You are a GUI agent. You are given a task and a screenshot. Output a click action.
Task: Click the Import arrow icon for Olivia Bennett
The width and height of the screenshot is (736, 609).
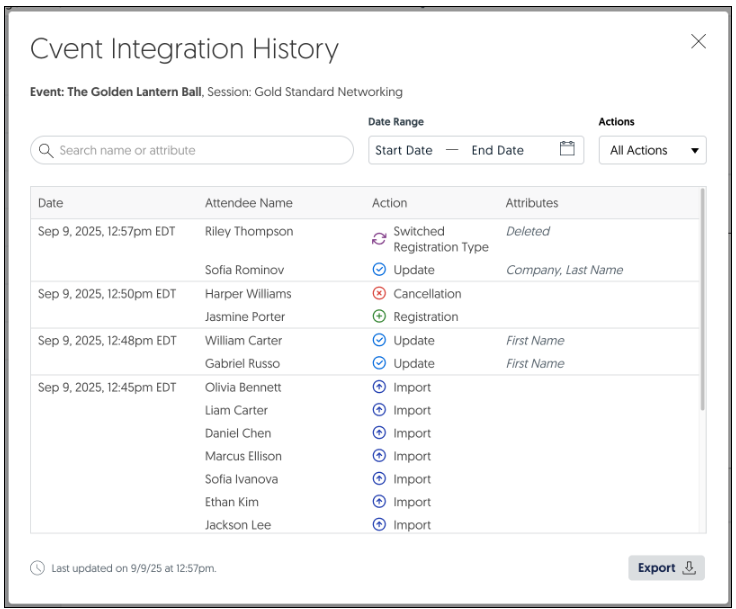379,387
